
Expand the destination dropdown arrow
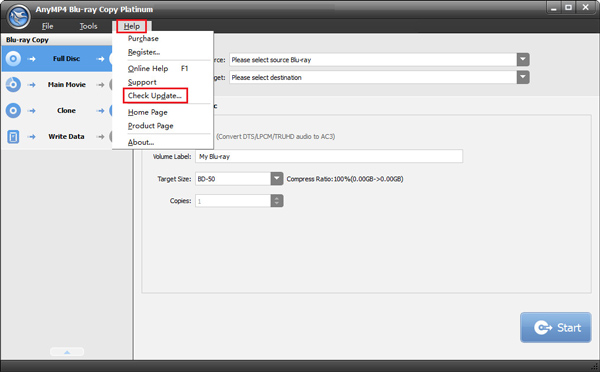tap(523, 77)
